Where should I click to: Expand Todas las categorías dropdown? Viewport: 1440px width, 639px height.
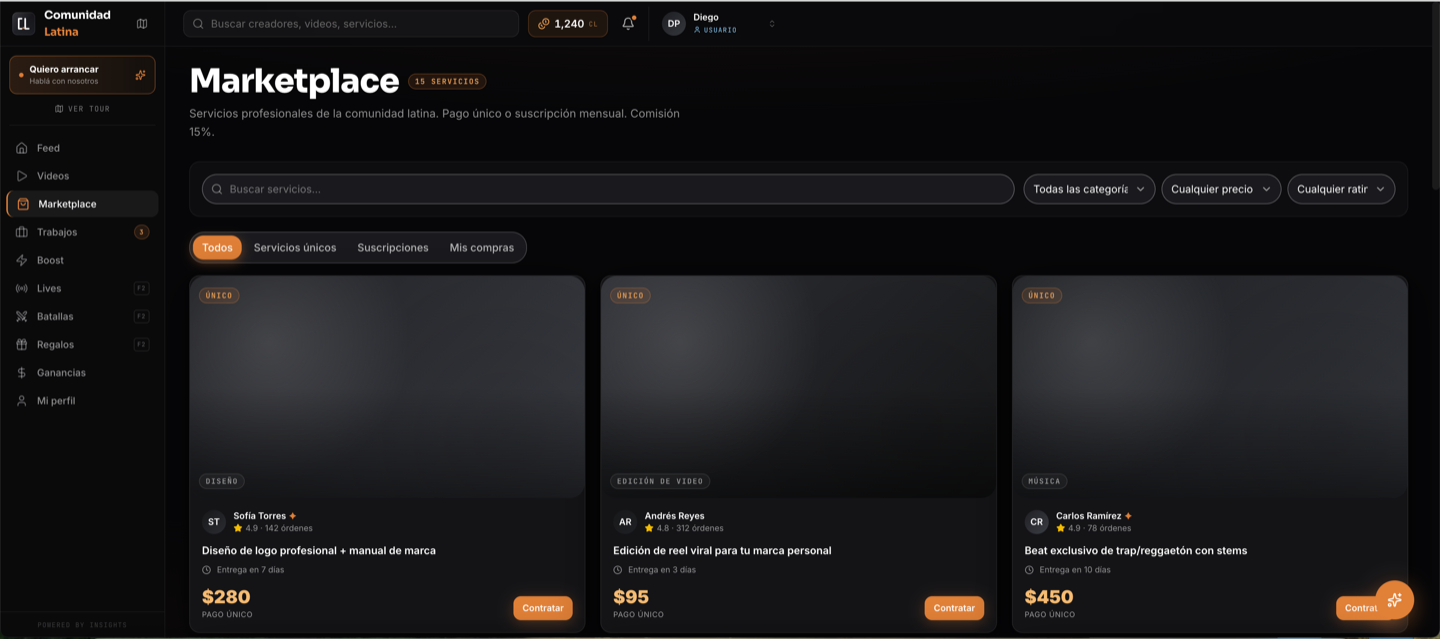pos(1089,189)
